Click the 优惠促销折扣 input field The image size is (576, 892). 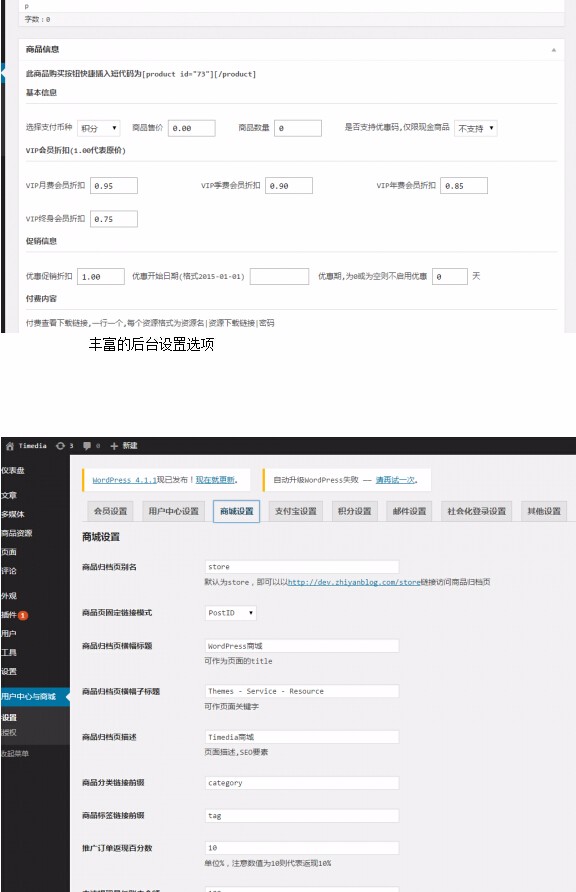pyautogui.click(x=101, y=276)
